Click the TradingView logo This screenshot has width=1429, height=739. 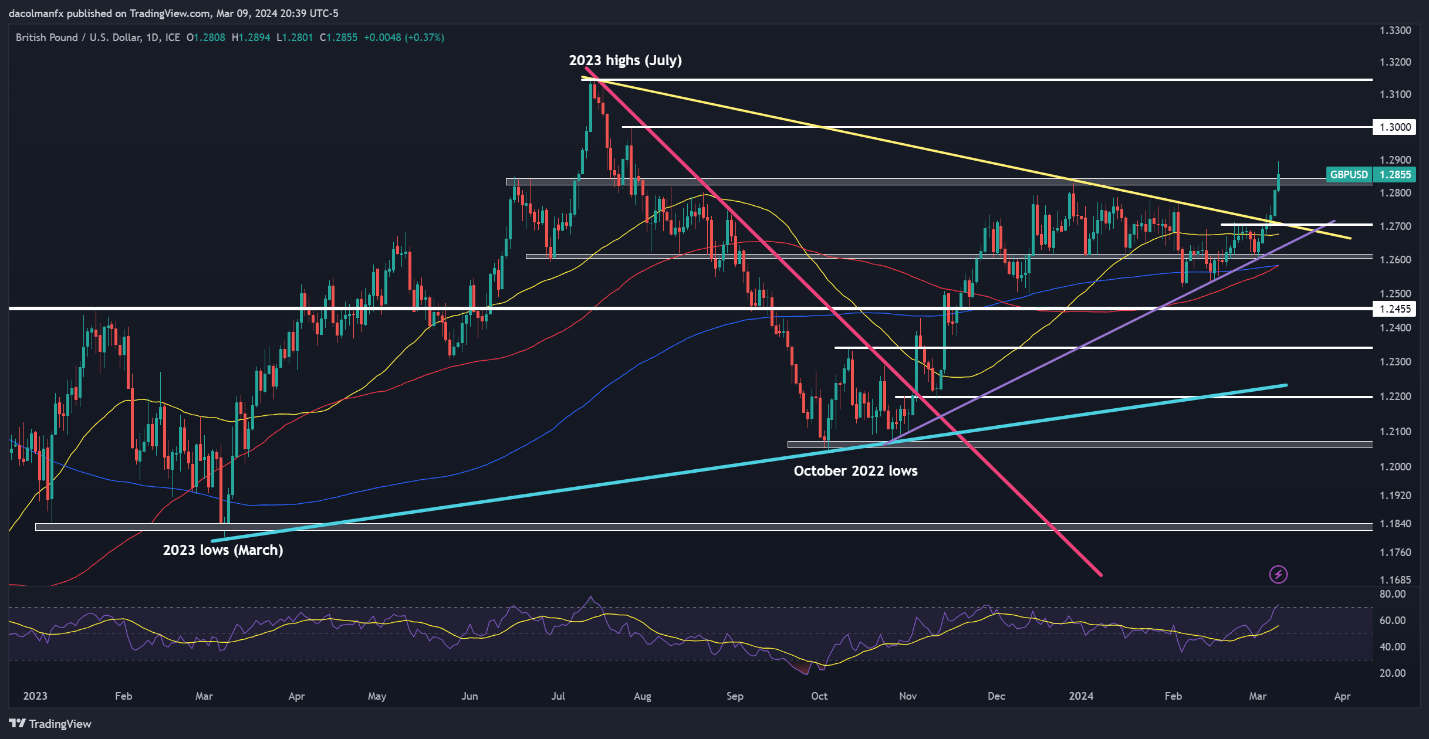(x=50, y=723)
